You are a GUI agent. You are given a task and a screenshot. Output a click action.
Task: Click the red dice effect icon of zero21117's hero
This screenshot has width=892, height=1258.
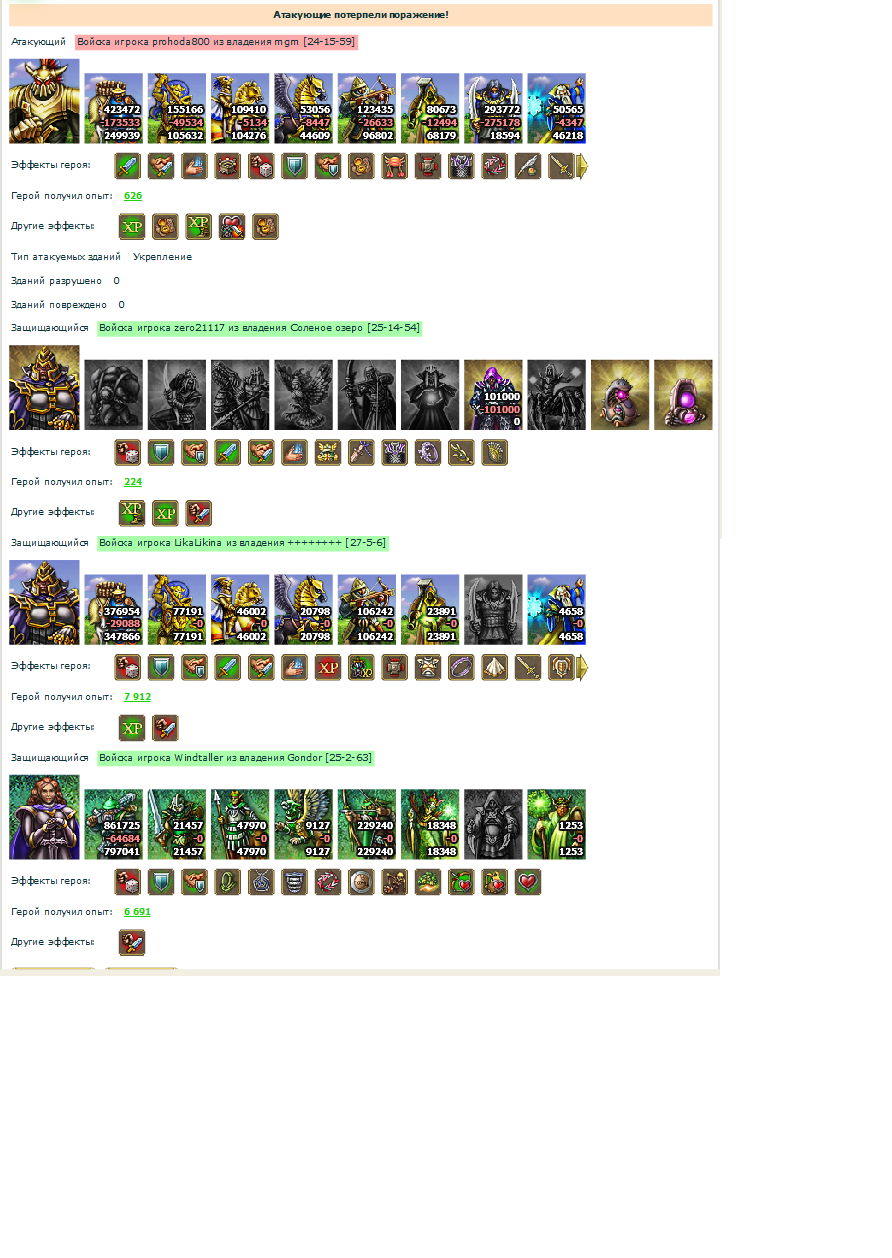[128, 453]
